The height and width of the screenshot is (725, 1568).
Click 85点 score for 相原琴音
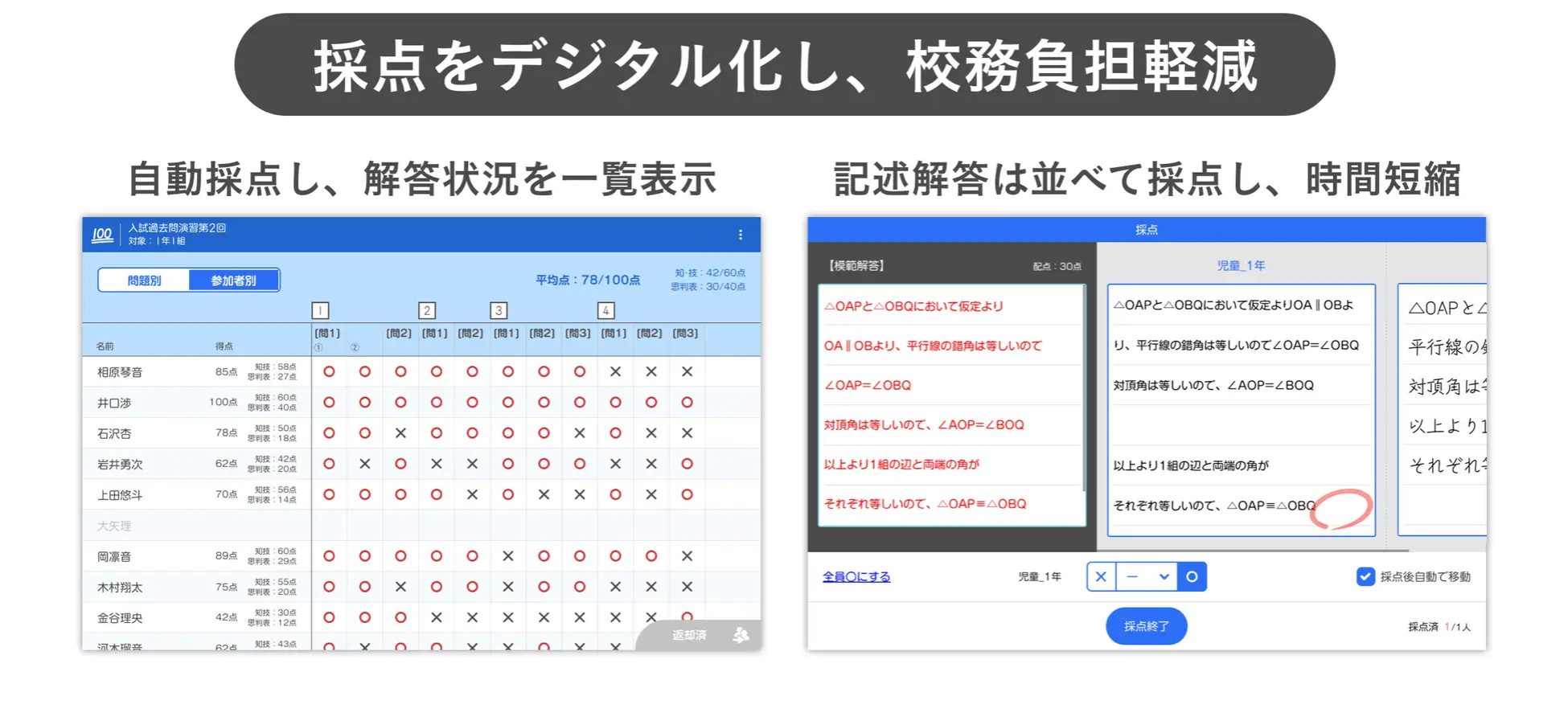tap(226, 372)
